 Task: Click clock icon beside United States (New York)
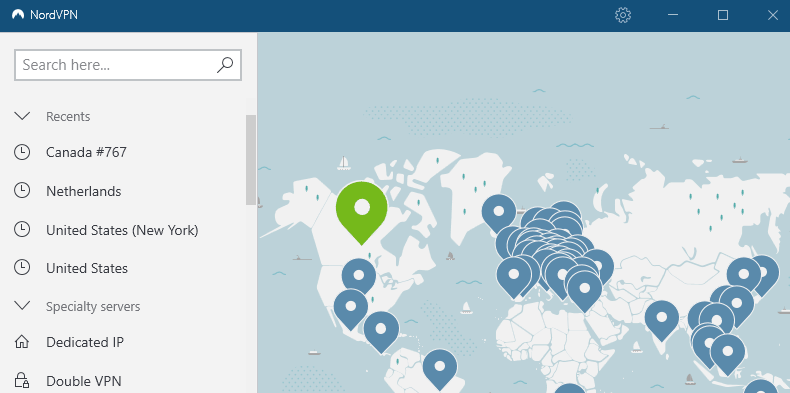[x=22, y=230]
